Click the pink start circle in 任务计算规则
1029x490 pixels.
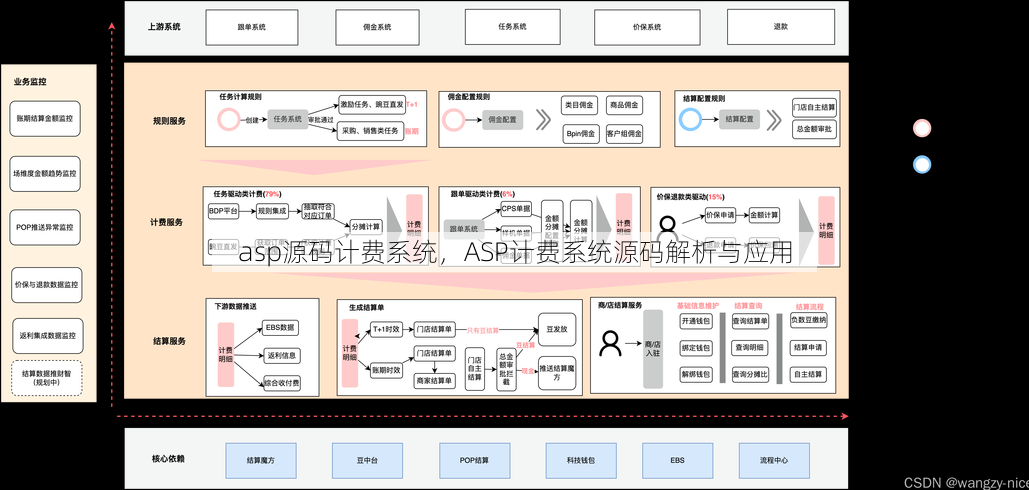(228, 120)
